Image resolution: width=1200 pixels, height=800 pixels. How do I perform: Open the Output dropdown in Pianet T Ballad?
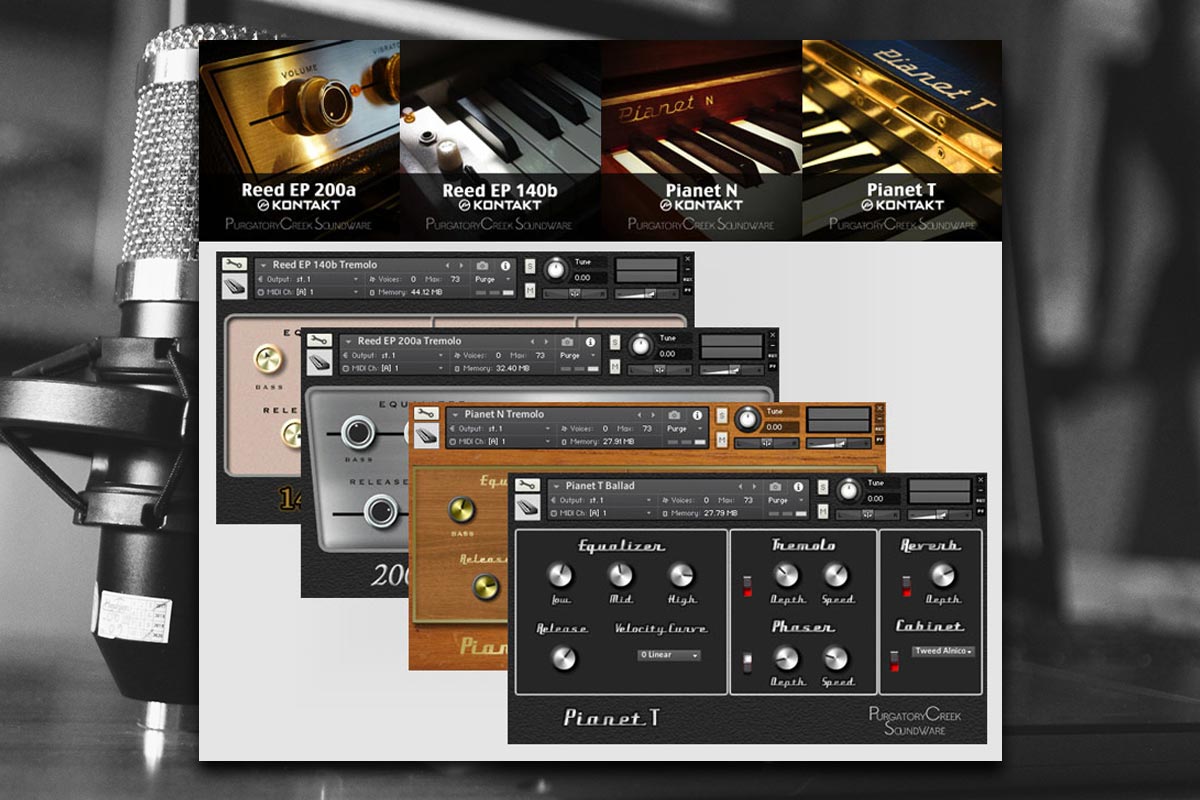coord(603,500)
